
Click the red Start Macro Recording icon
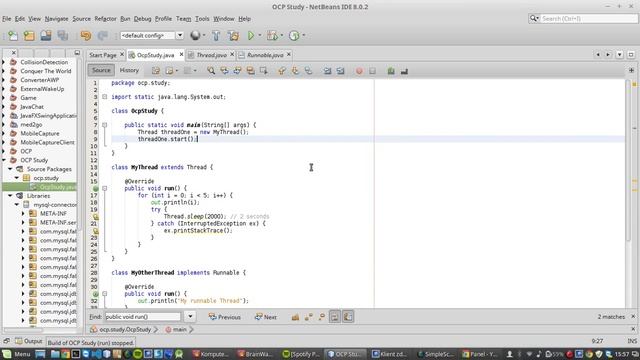(x=359, y=71)
